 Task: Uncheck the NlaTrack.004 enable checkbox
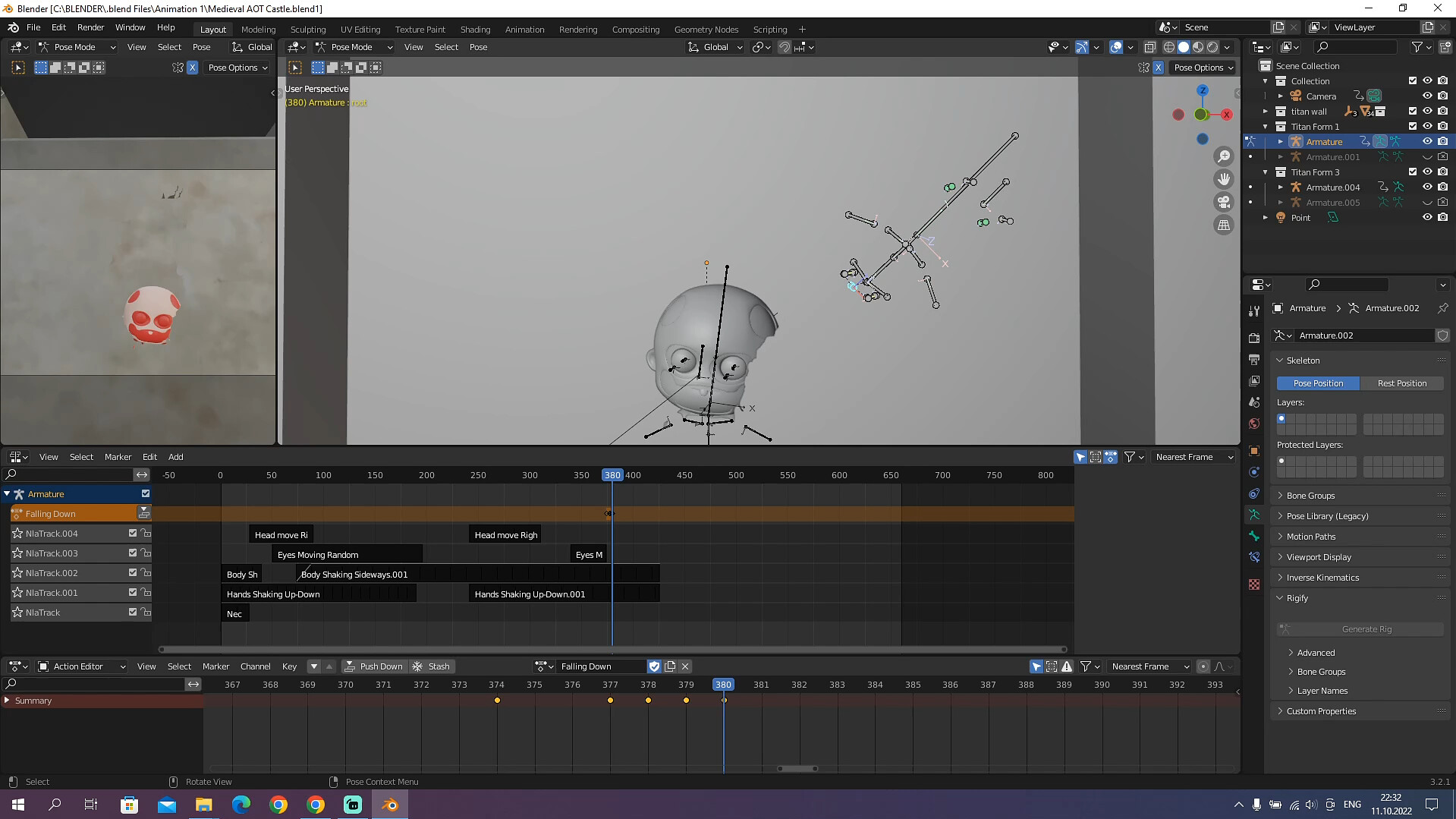(131, 534)
